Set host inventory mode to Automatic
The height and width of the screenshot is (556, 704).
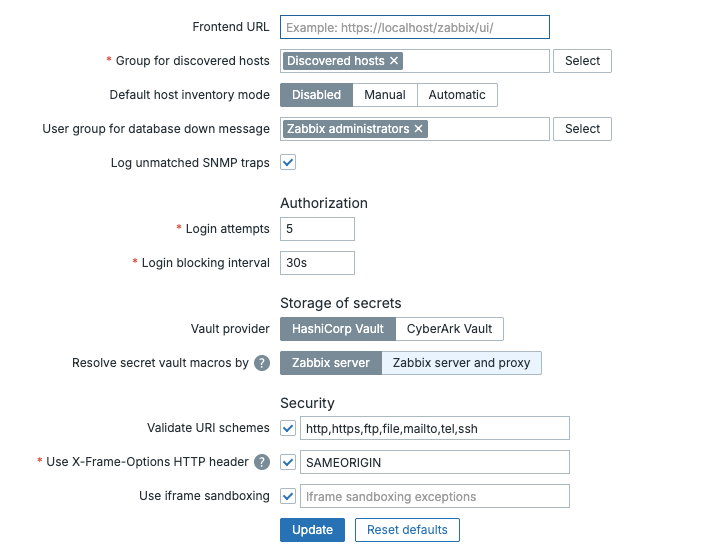(457, 95)
